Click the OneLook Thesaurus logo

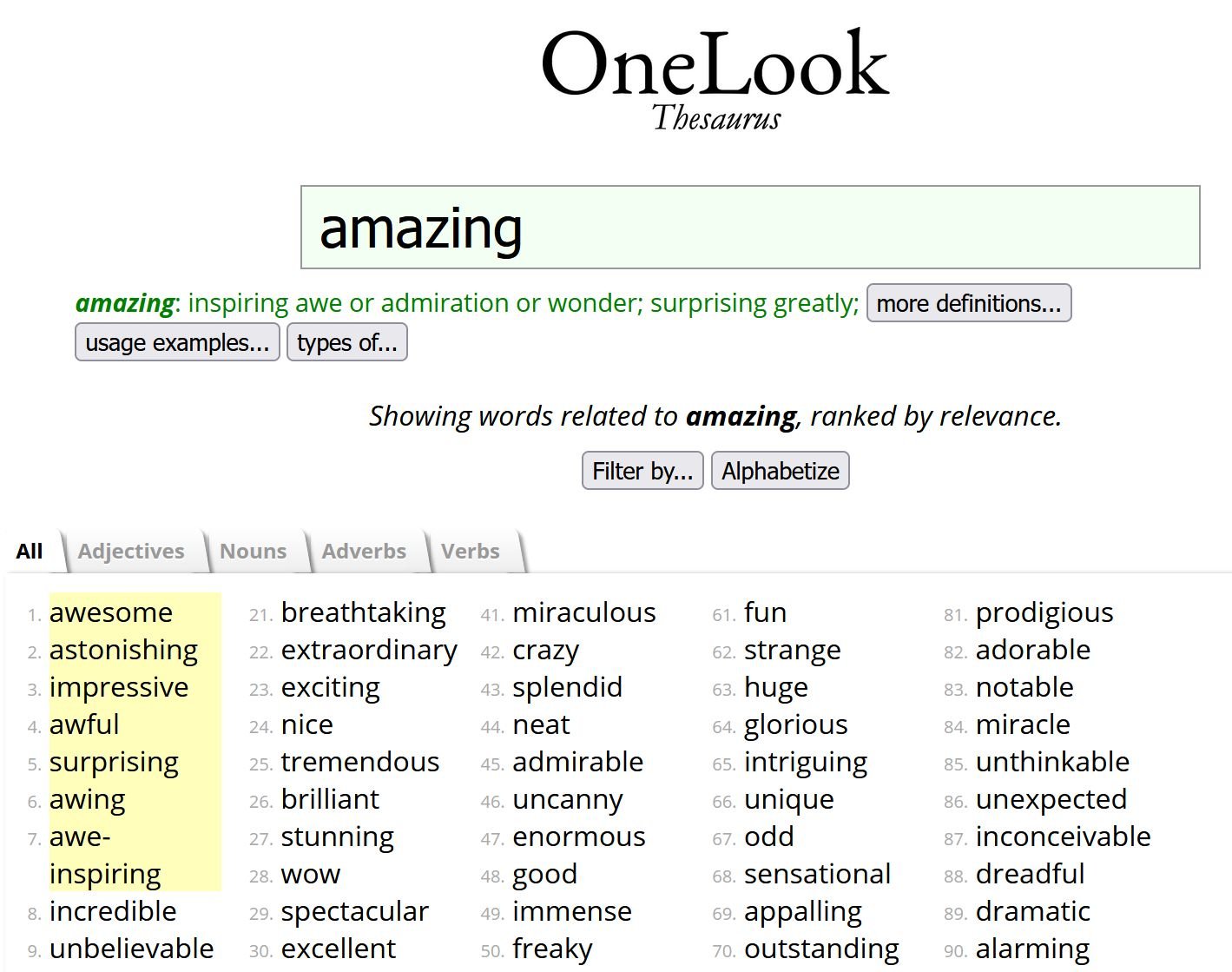(715, 80)
